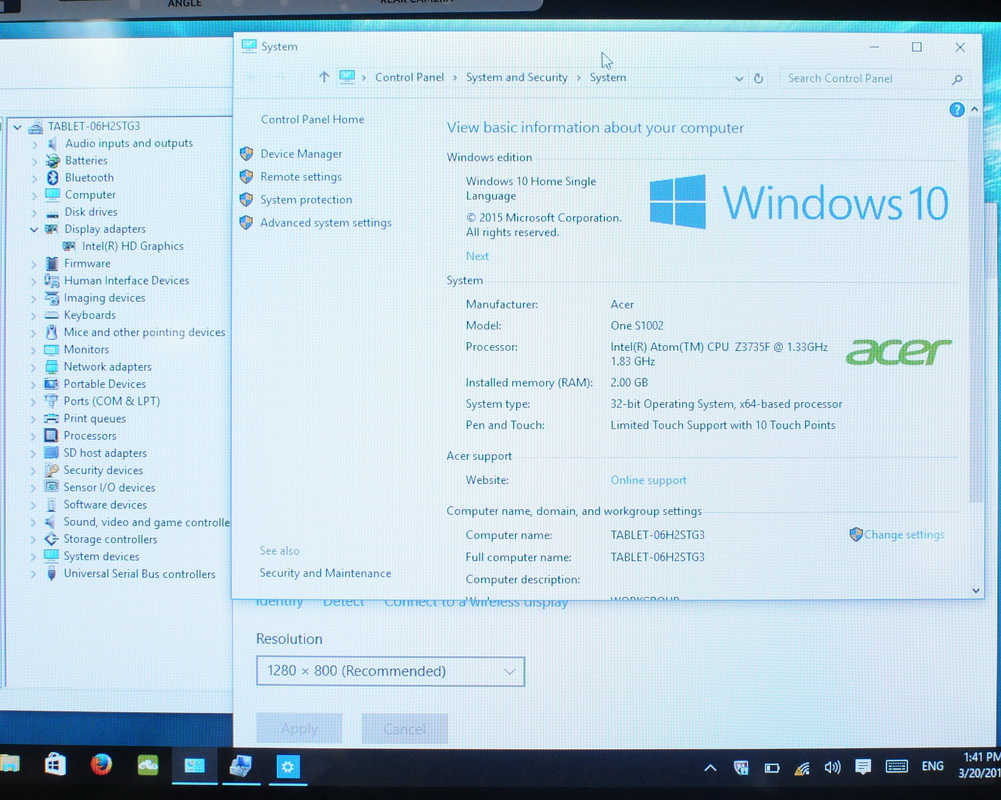Click the Network adapters icon
Screen dimensions: 1001x800
52,366
